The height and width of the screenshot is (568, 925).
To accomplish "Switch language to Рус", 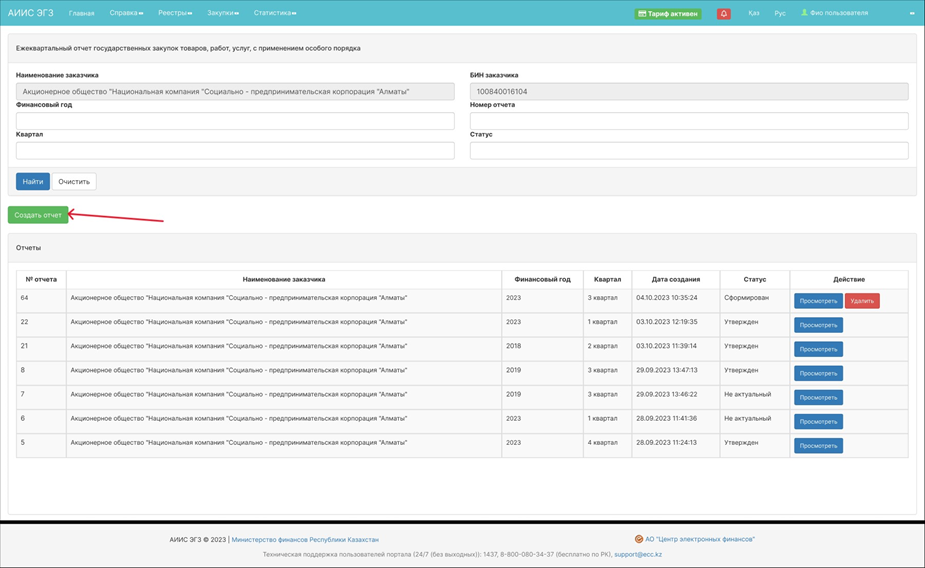I will [x=780, y=13].
